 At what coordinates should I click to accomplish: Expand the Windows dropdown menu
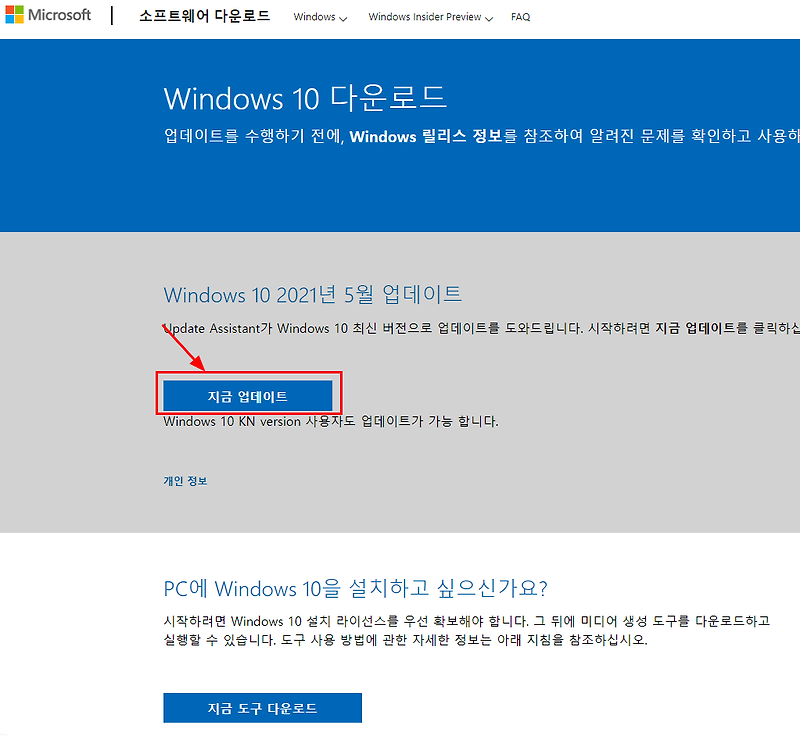[320, 17]
